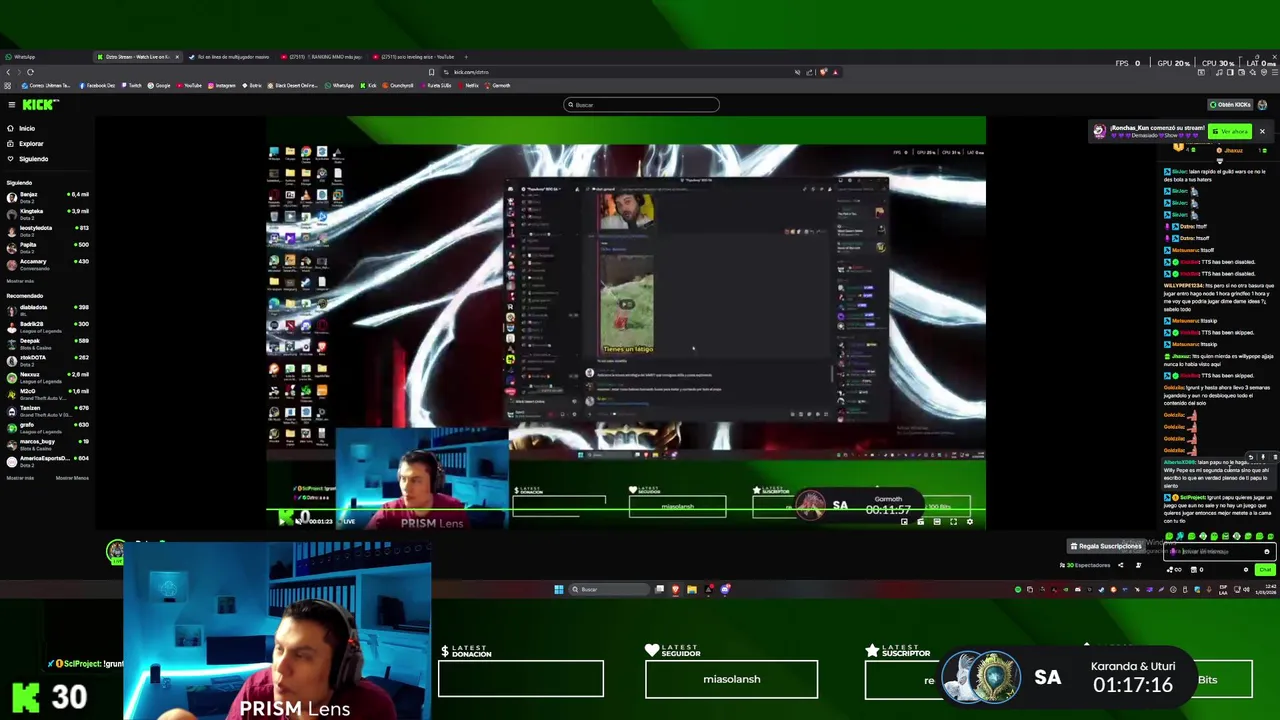
Task: Go back in browser history
Action: pyautogui.click(x=8, y=72)
